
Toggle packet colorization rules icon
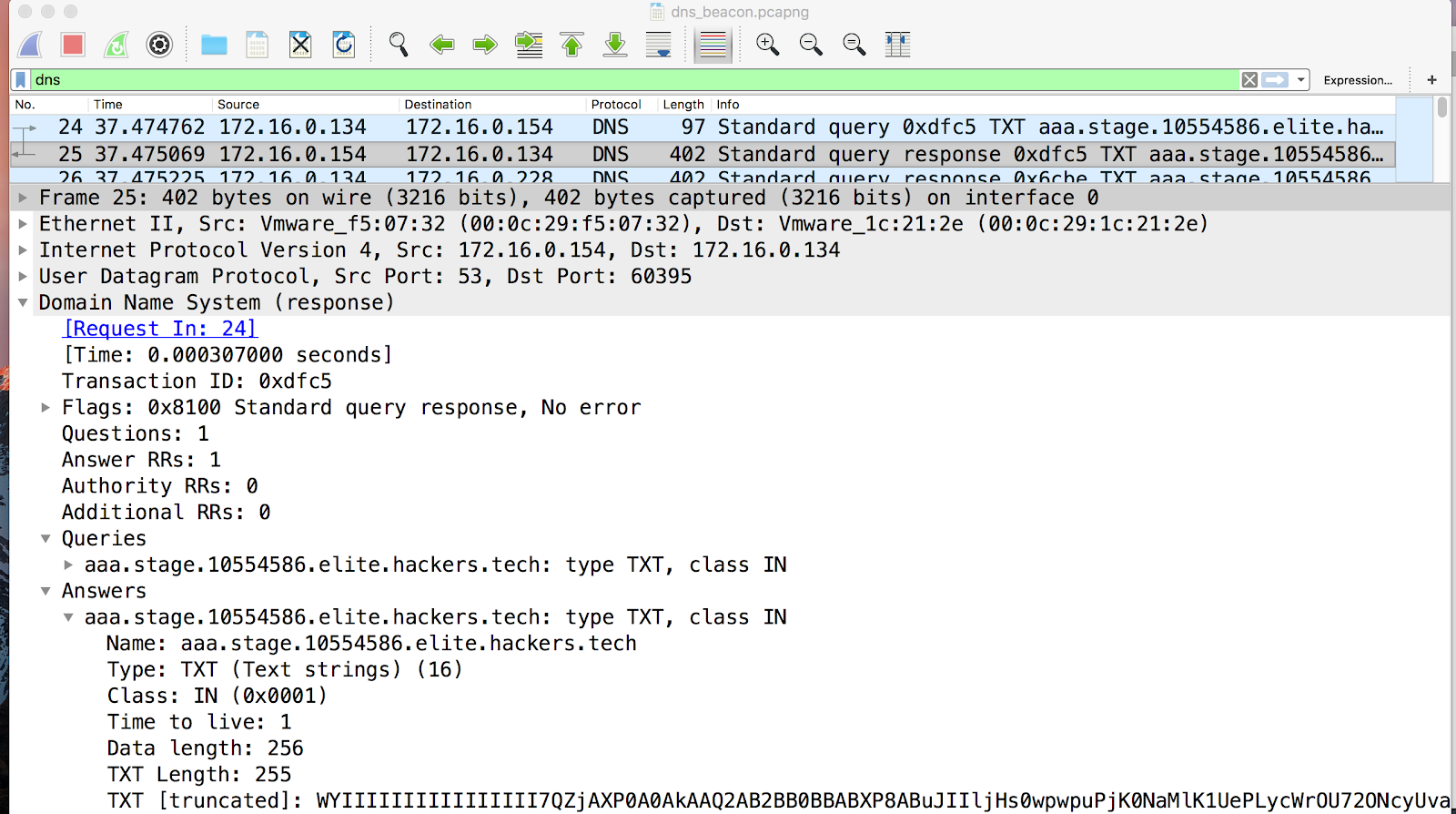coord(713,45)
